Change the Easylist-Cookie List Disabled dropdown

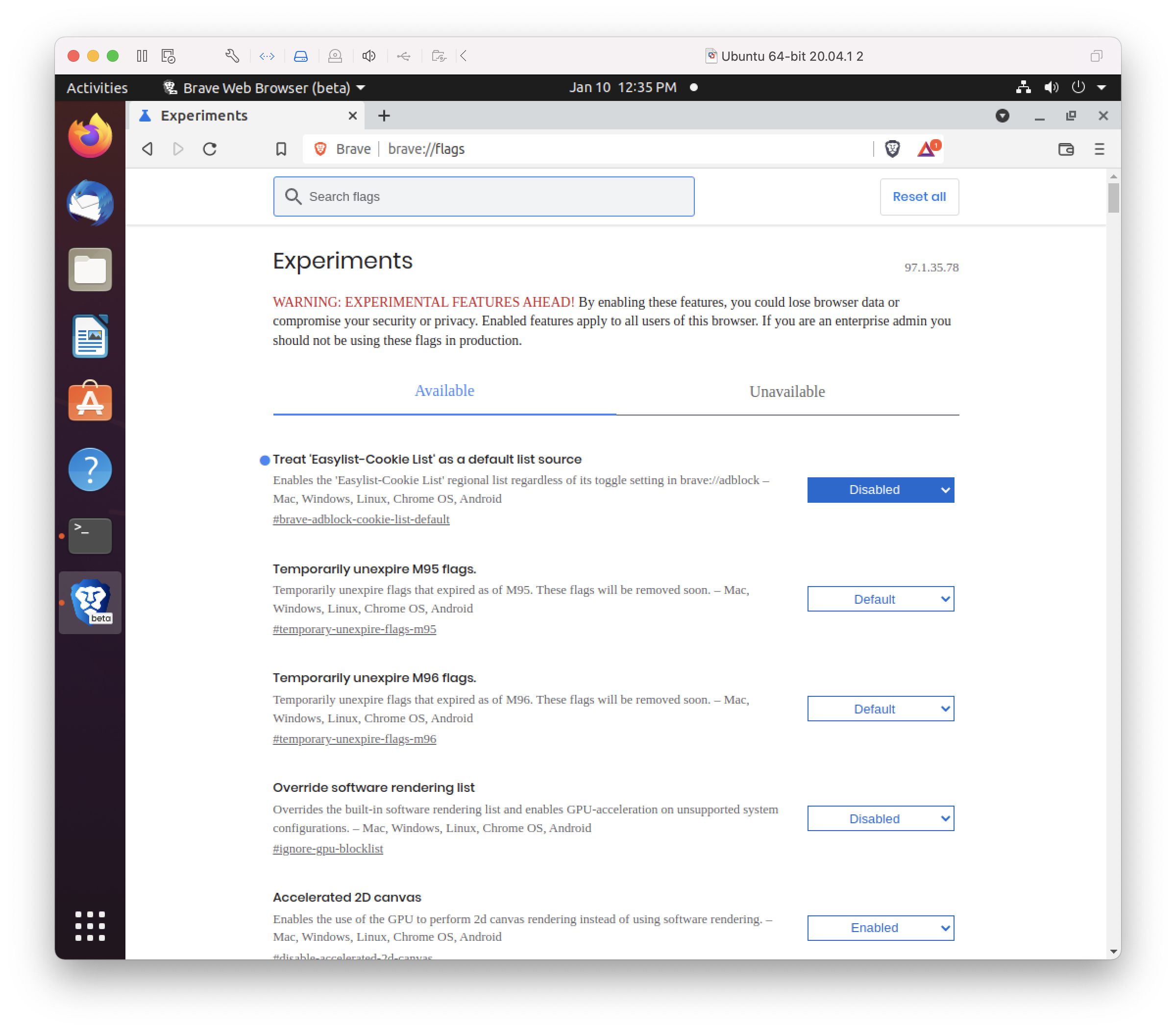[x=880, y=490]
